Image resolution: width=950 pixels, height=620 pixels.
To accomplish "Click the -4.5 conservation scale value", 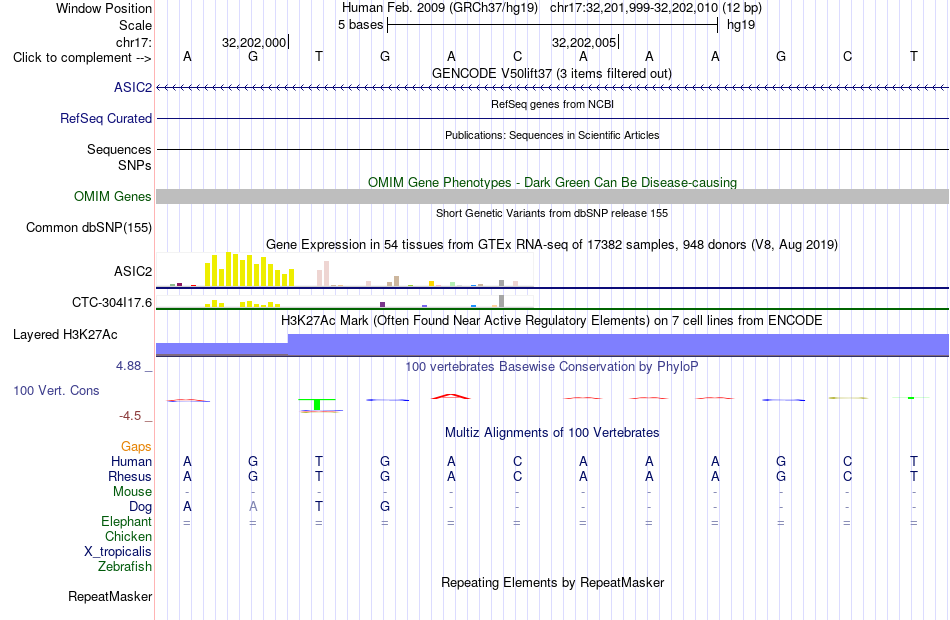I will [x=130, y=416].
